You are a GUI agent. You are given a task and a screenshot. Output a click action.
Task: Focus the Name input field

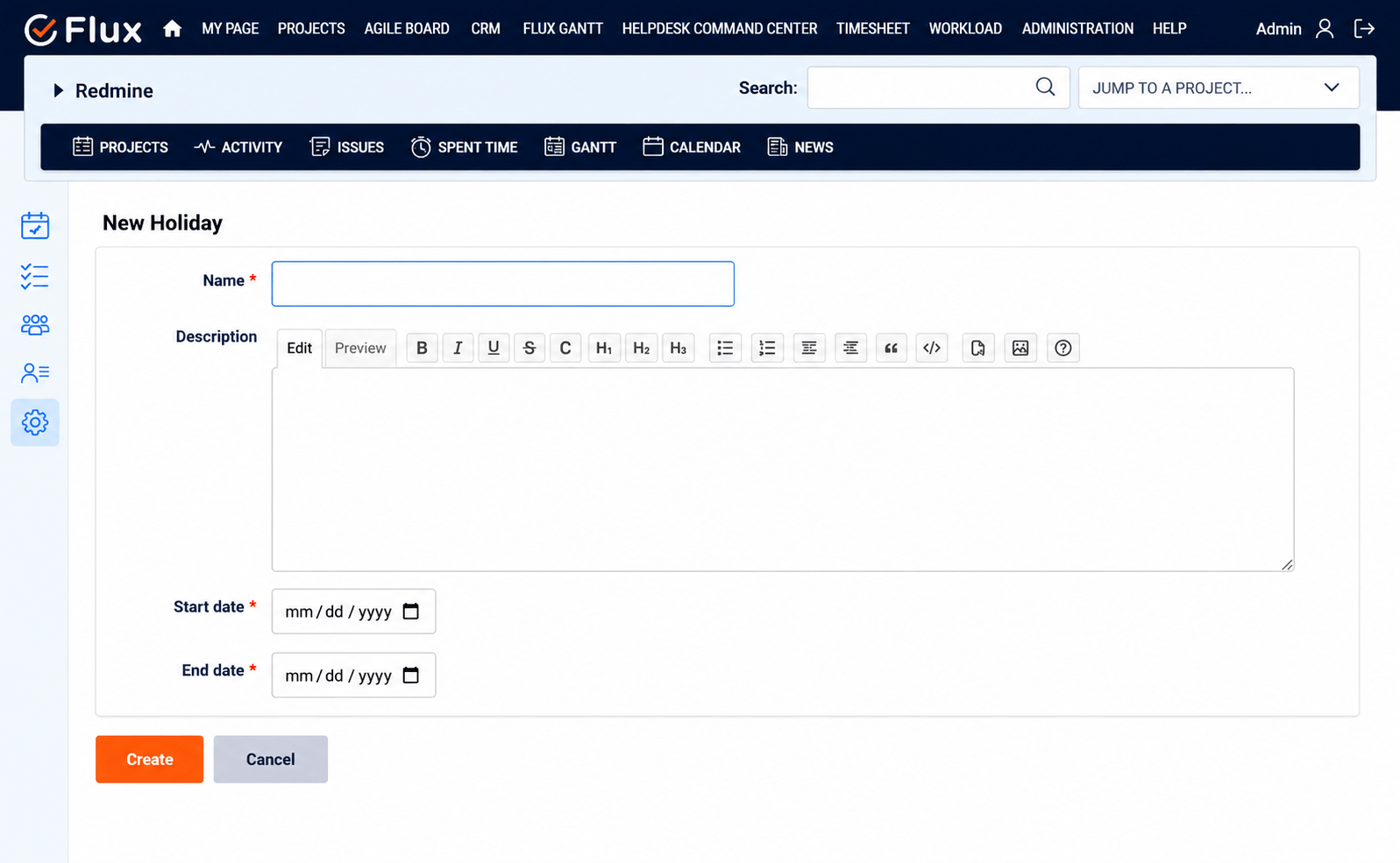[503, 284]
